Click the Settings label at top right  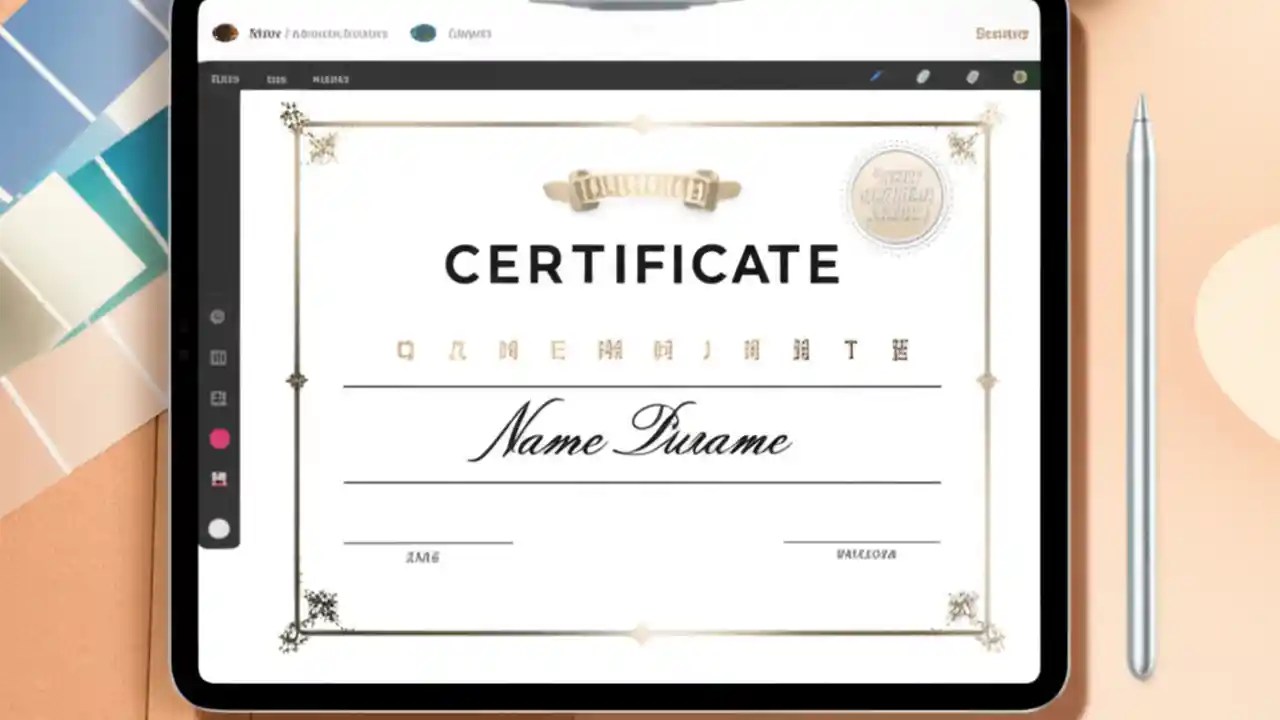[x=1001, y=32]
